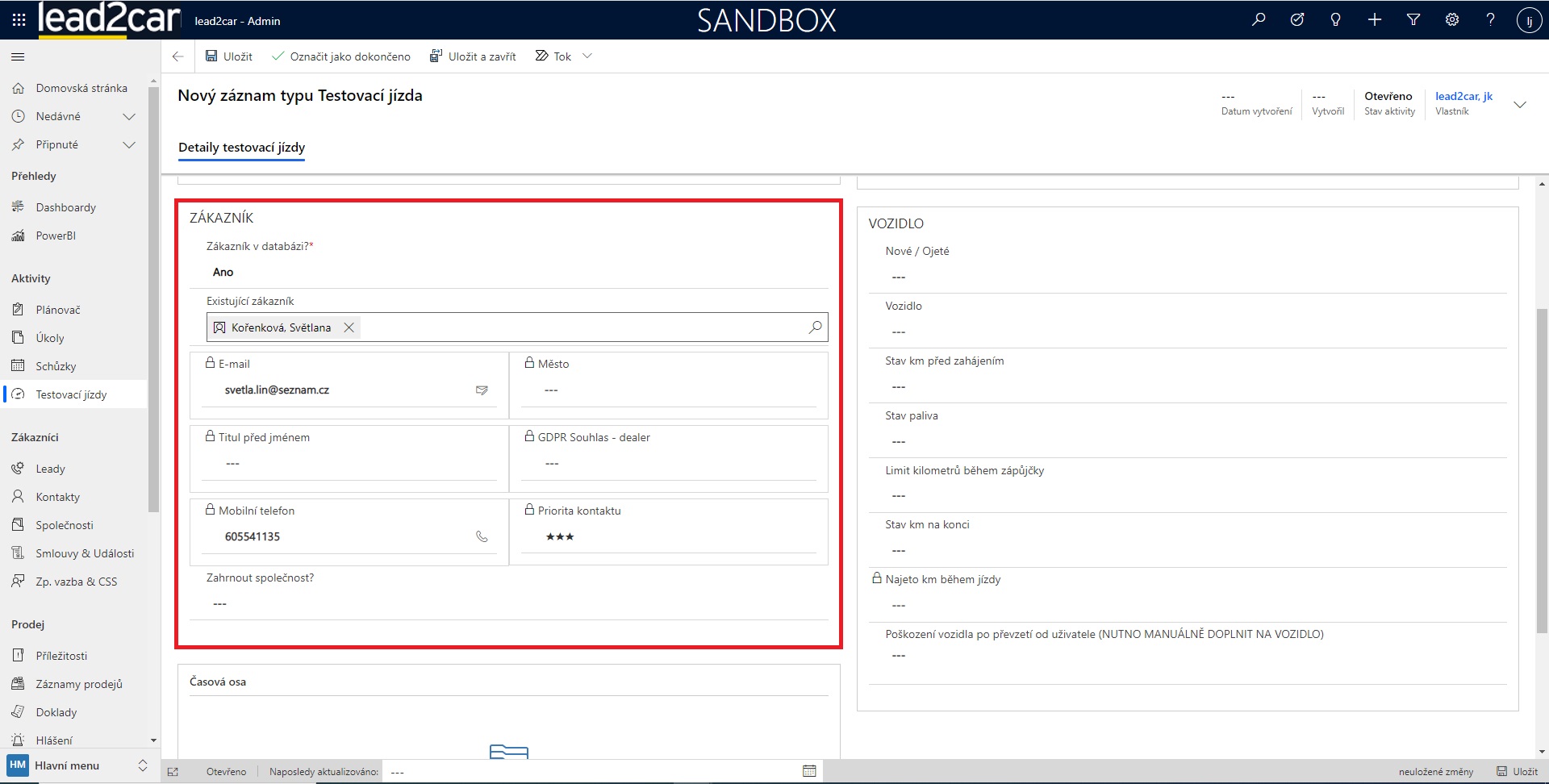Open the lead2car, jk owner link
Image resolution: width=1549 pixels, height=784 pixels.
tap(1463, 96)
